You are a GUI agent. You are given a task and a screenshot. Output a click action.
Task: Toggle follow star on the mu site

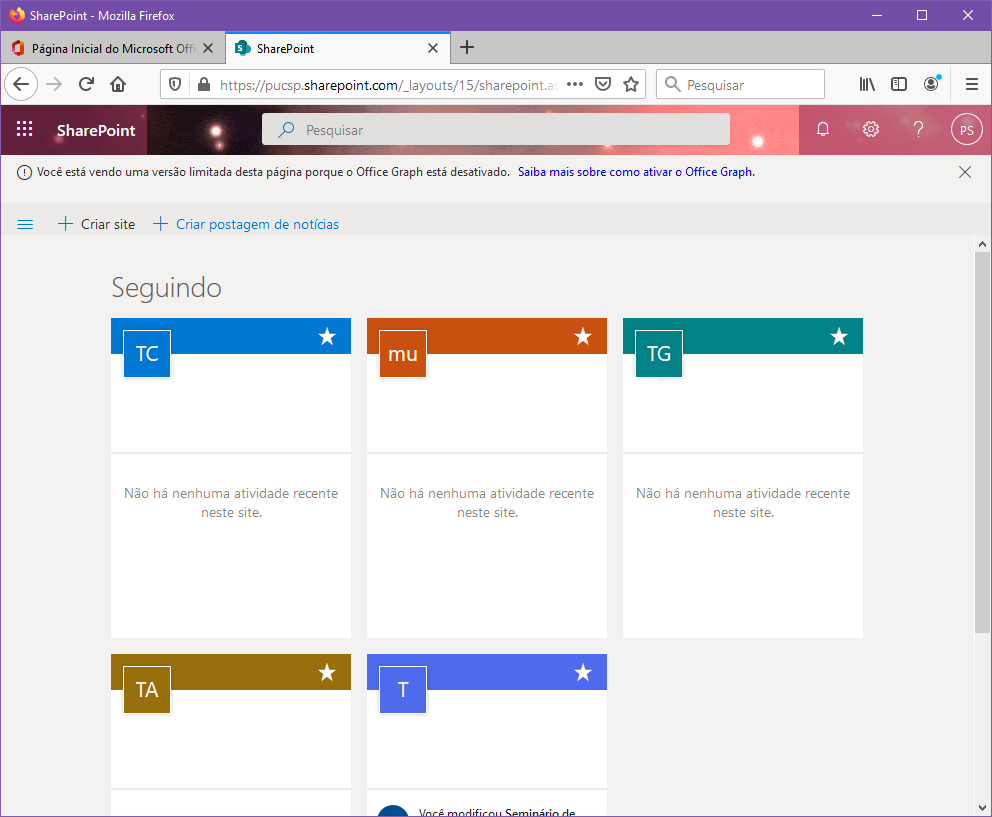583,337
